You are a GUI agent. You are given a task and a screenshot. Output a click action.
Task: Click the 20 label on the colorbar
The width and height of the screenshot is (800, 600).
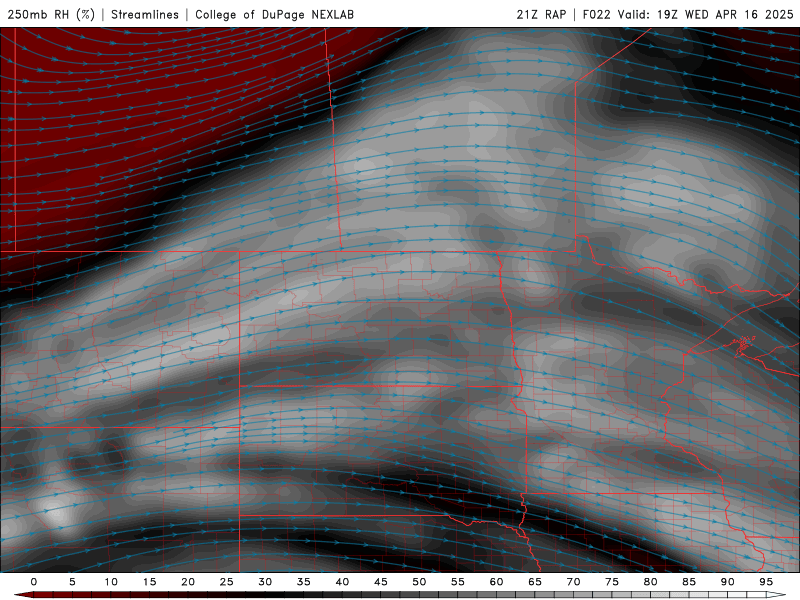tap(188, 582)
